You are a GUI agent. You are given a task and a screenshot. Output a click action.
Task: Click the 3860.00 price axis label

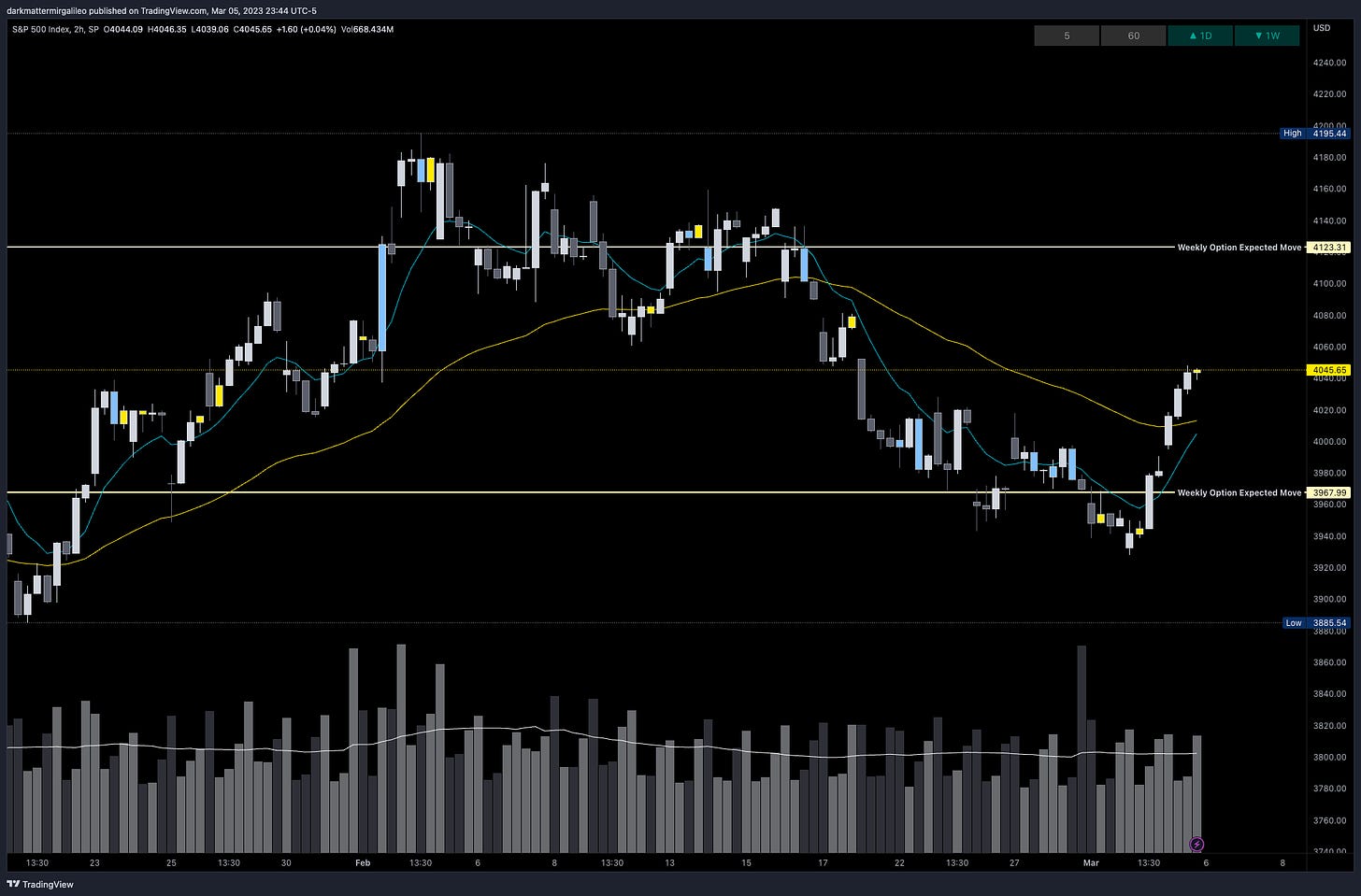[x=1329, y=662]
